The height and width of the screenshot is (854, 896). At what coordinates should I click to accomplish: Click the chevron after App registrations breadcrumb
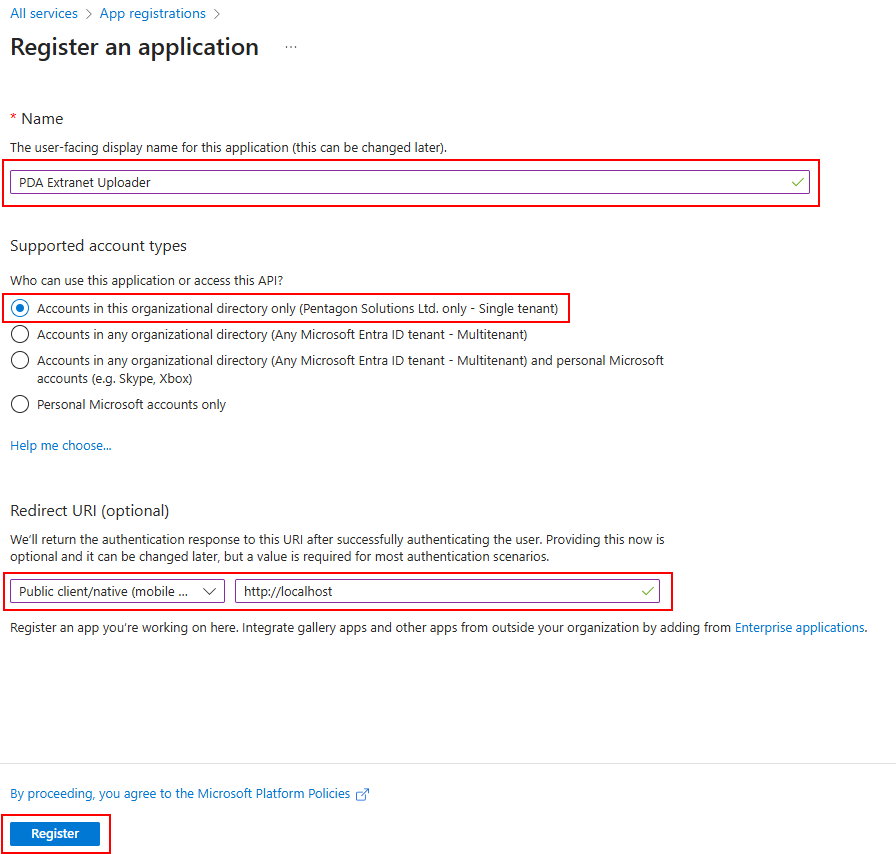pyautogui.click(x=216, y=14)
